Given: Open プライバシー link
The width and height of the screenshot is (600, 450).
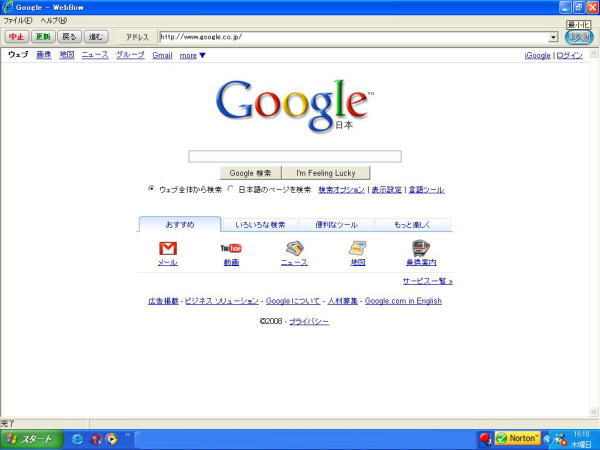Looking at the screenshot, I should tap(309, 322).
